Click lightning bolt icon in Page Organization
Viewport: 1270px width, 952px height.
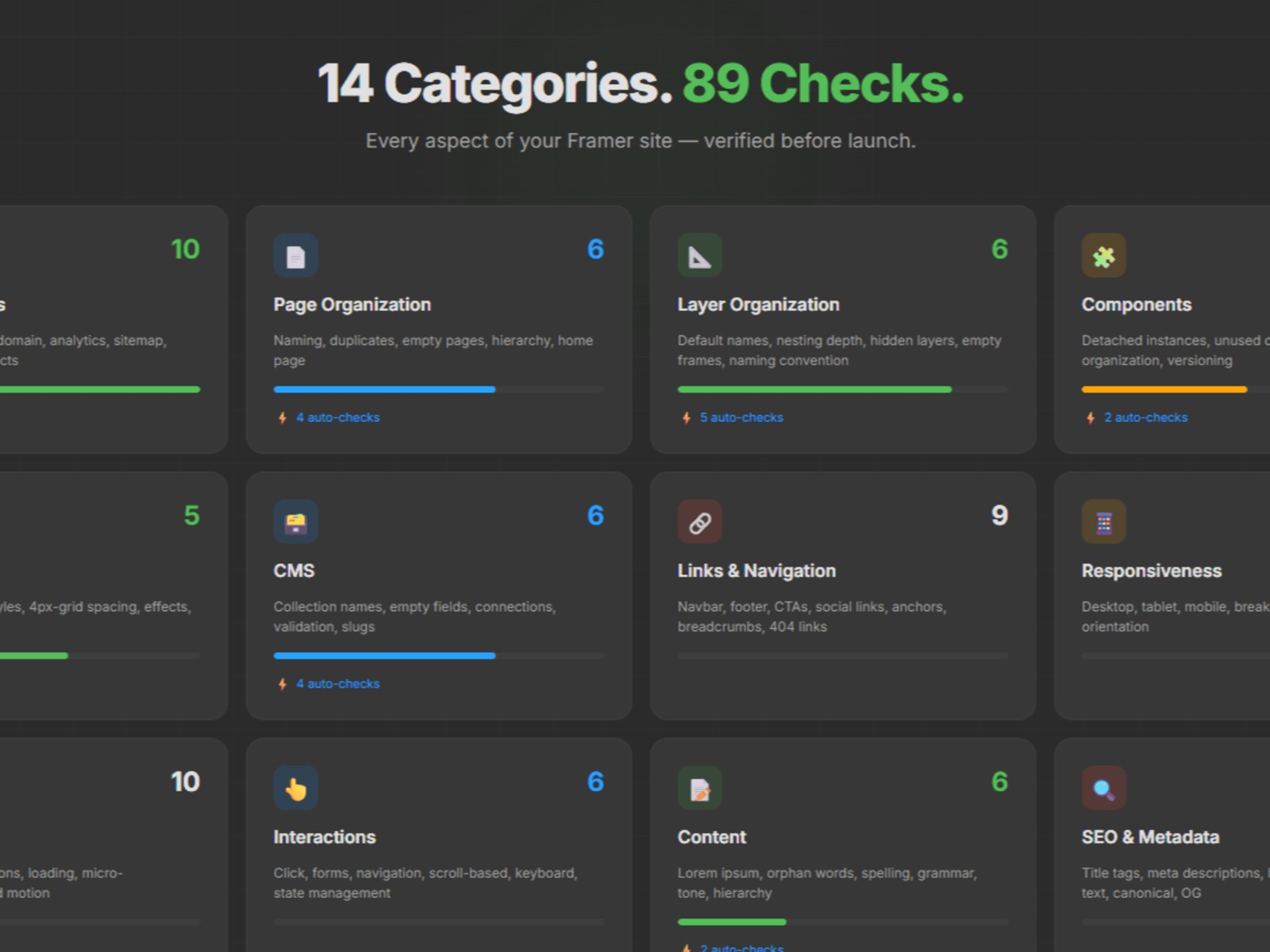point(283,418)
